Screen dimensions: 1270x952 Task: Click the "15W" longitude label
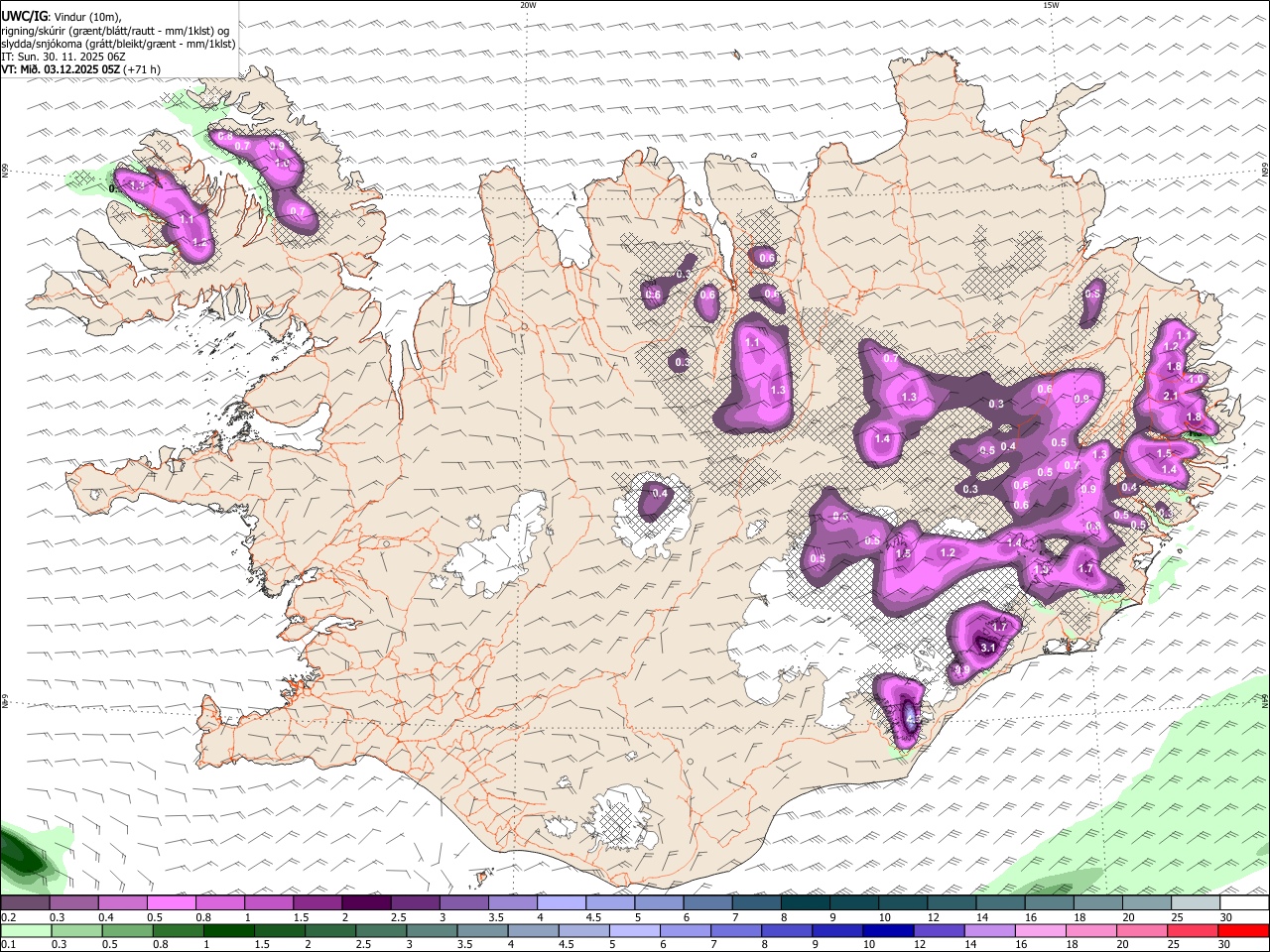coord(1051,5)
